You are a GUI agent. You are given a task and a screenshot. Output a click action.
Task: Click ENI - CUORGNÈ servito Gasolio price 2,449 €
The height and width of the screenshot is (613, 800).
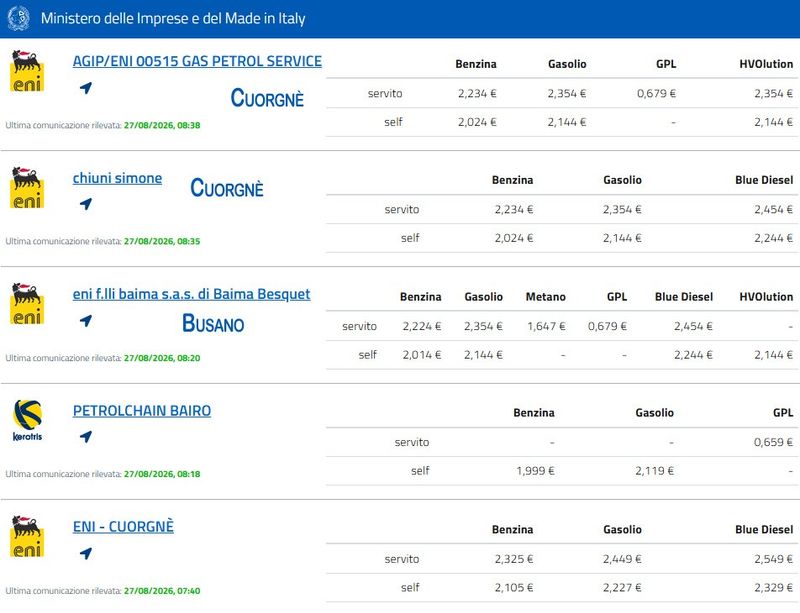point(622,559)
